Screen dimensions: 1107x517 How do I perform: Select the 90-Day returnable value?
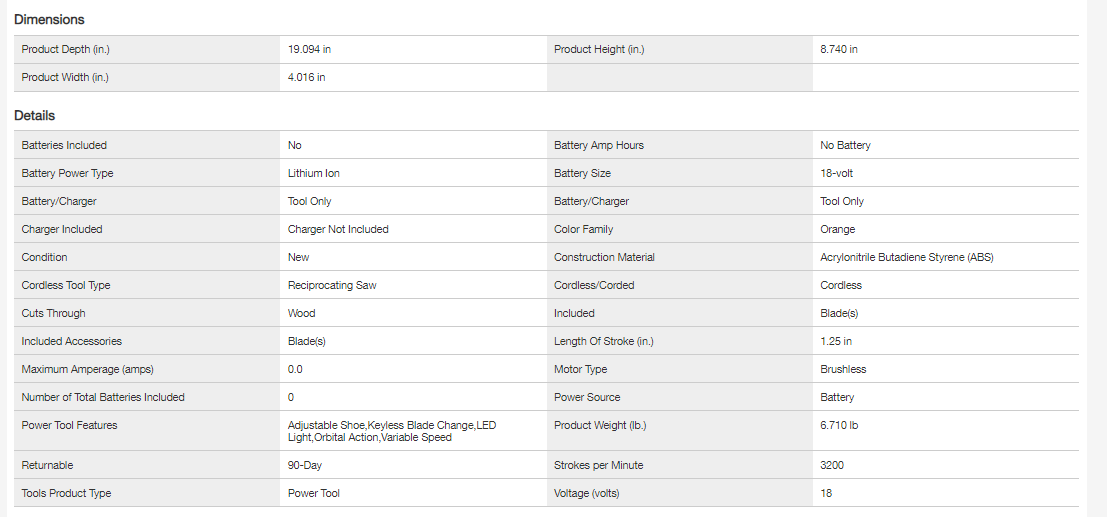305,465
